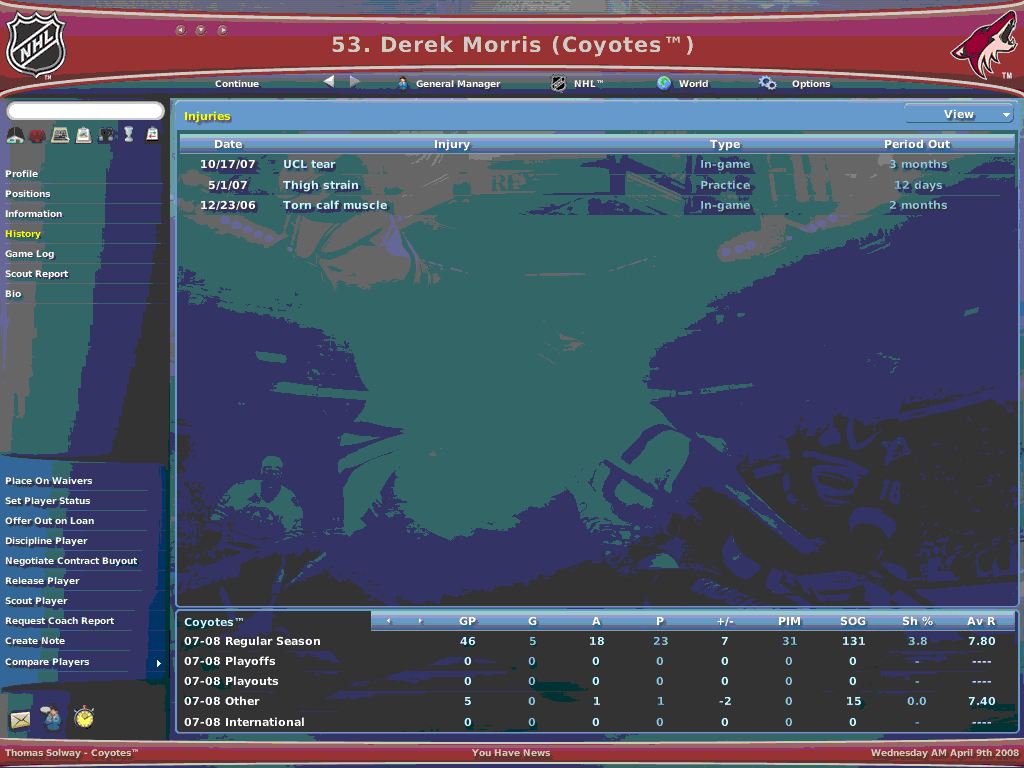The image size is (1024, 768).
Task: Click Compare Players label
Action: (x=47, y=662)
